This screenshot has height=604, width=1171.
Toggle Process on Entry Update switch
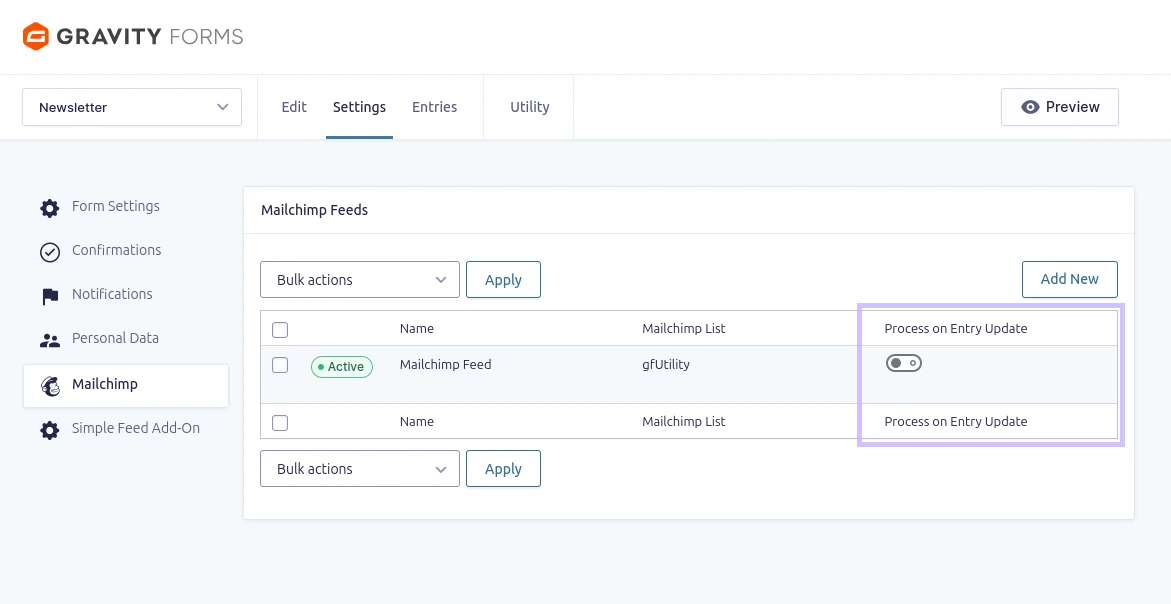[904, 363]
